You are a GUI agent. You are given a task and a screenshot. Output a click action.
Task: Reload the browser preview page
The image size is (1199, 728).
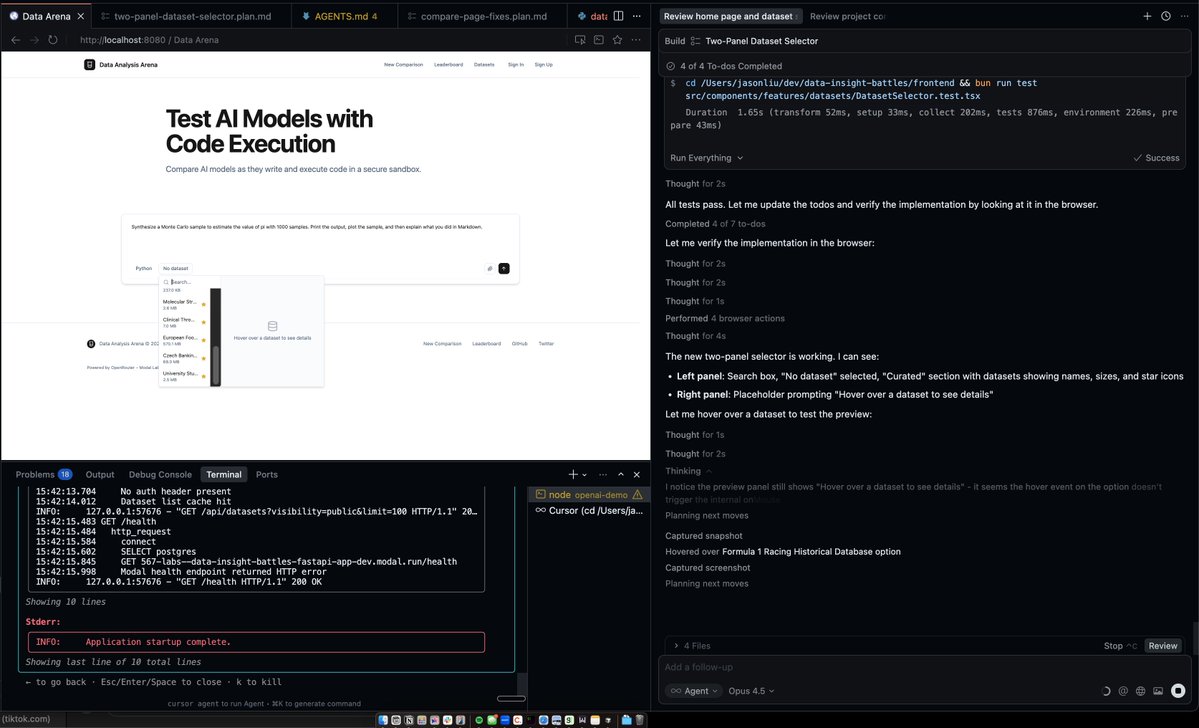coord(52,40)
